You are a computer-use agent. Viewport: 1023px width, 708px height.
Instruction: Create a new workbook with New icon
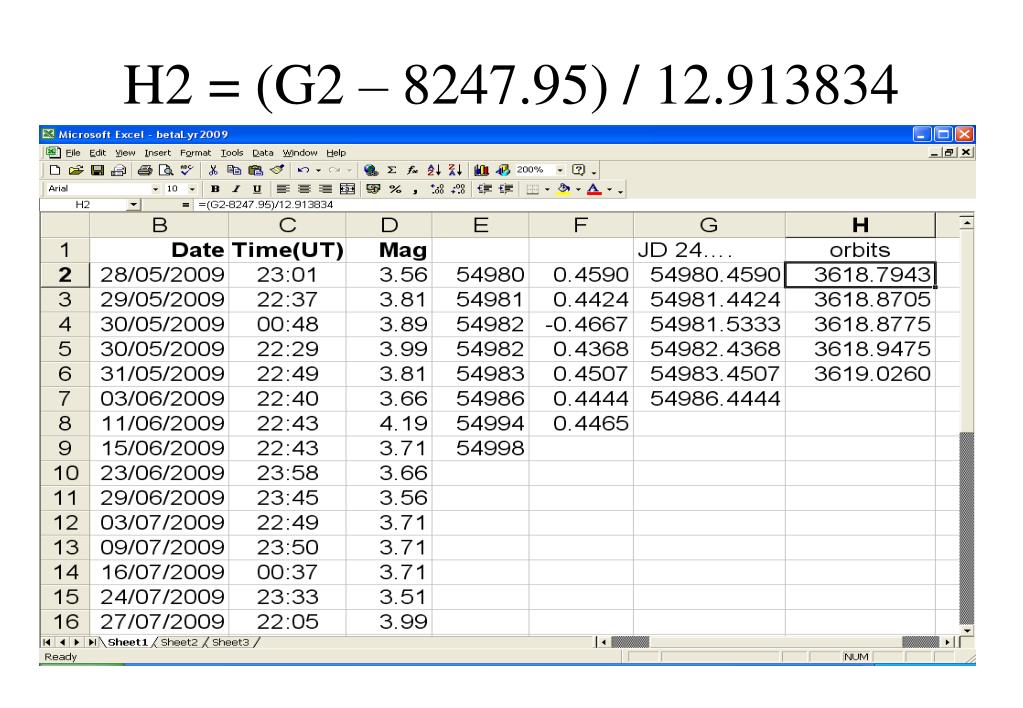tap(55, 170)
